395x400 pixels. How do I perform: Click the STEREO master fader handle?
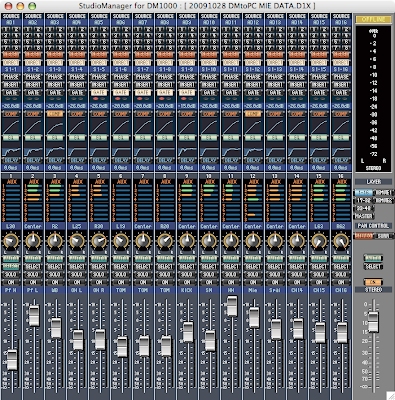(x=373, y=322)
